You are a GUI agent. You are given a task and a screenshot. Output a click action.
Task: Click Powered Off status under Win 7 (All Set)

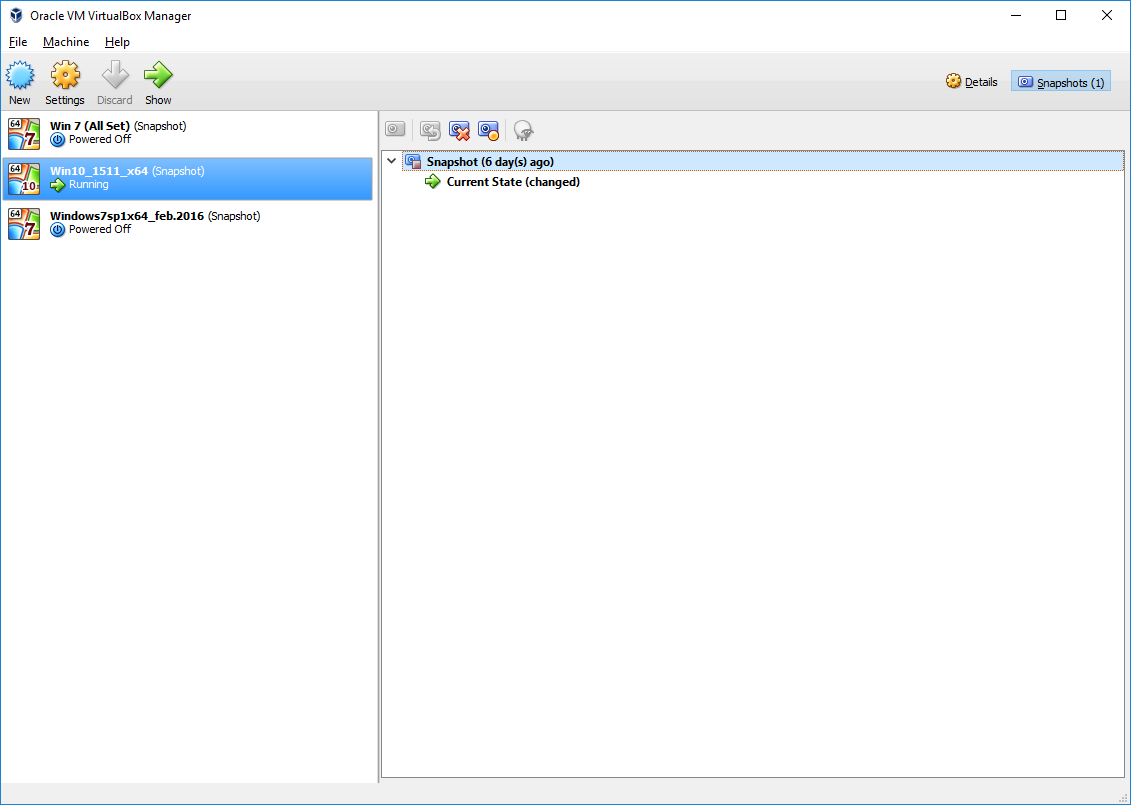[100, 139]
